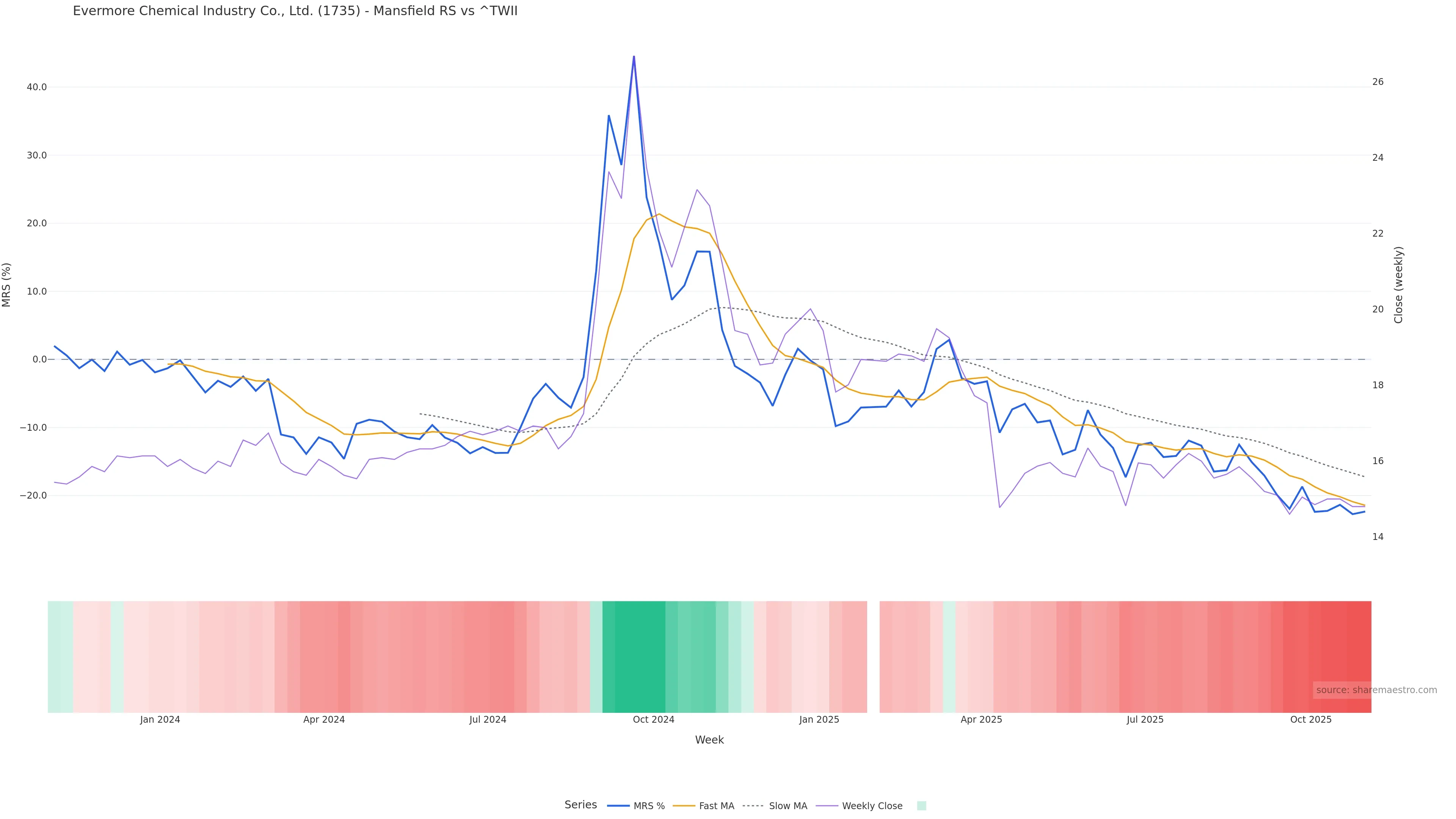
Task: Click the pale green legend swatch
Action: (x=921, y=806)
